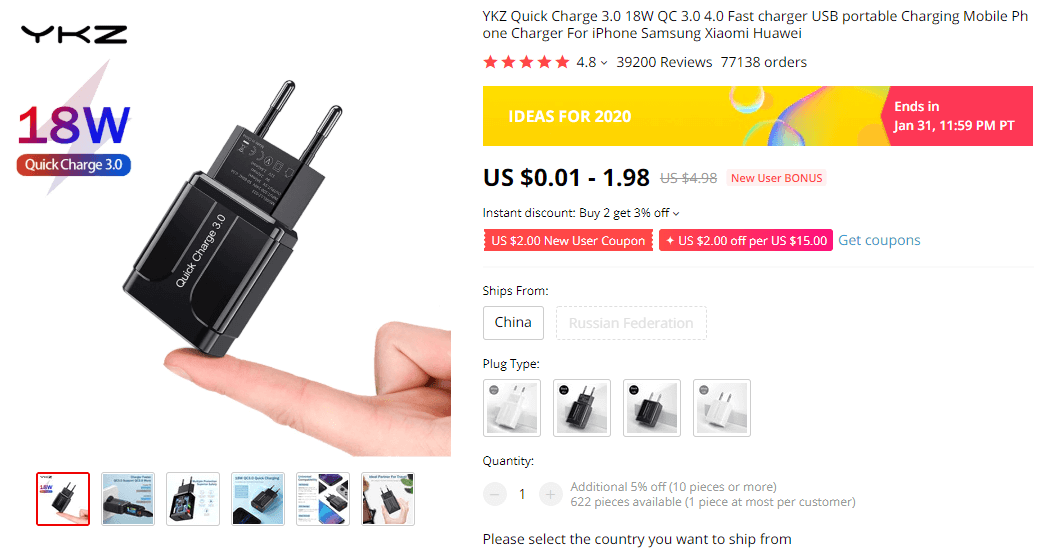Select the white EU plug type option
Image resolution: width=1061 pixels, height=557 pixels.
click(x=512, y=408)
